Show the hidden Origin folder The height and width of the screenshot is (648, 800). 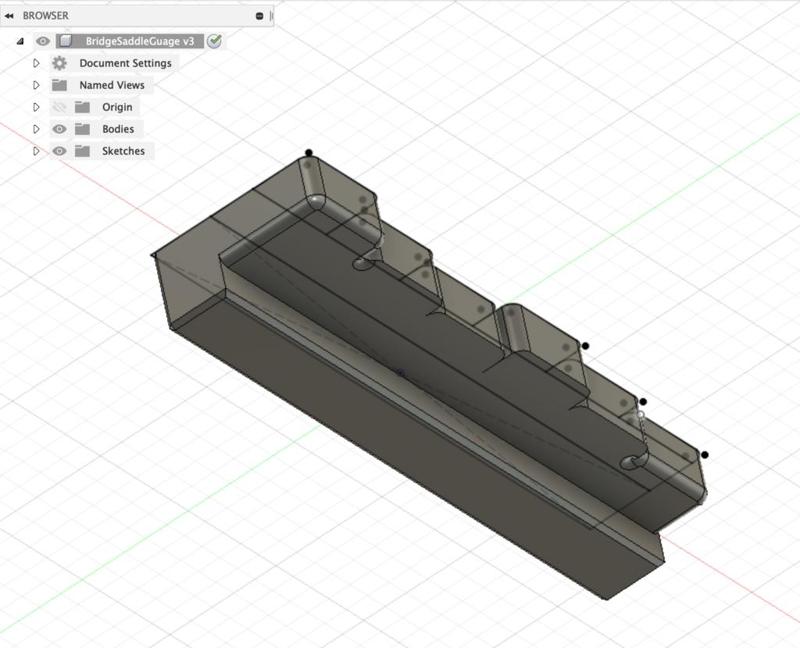coord(59,107)
